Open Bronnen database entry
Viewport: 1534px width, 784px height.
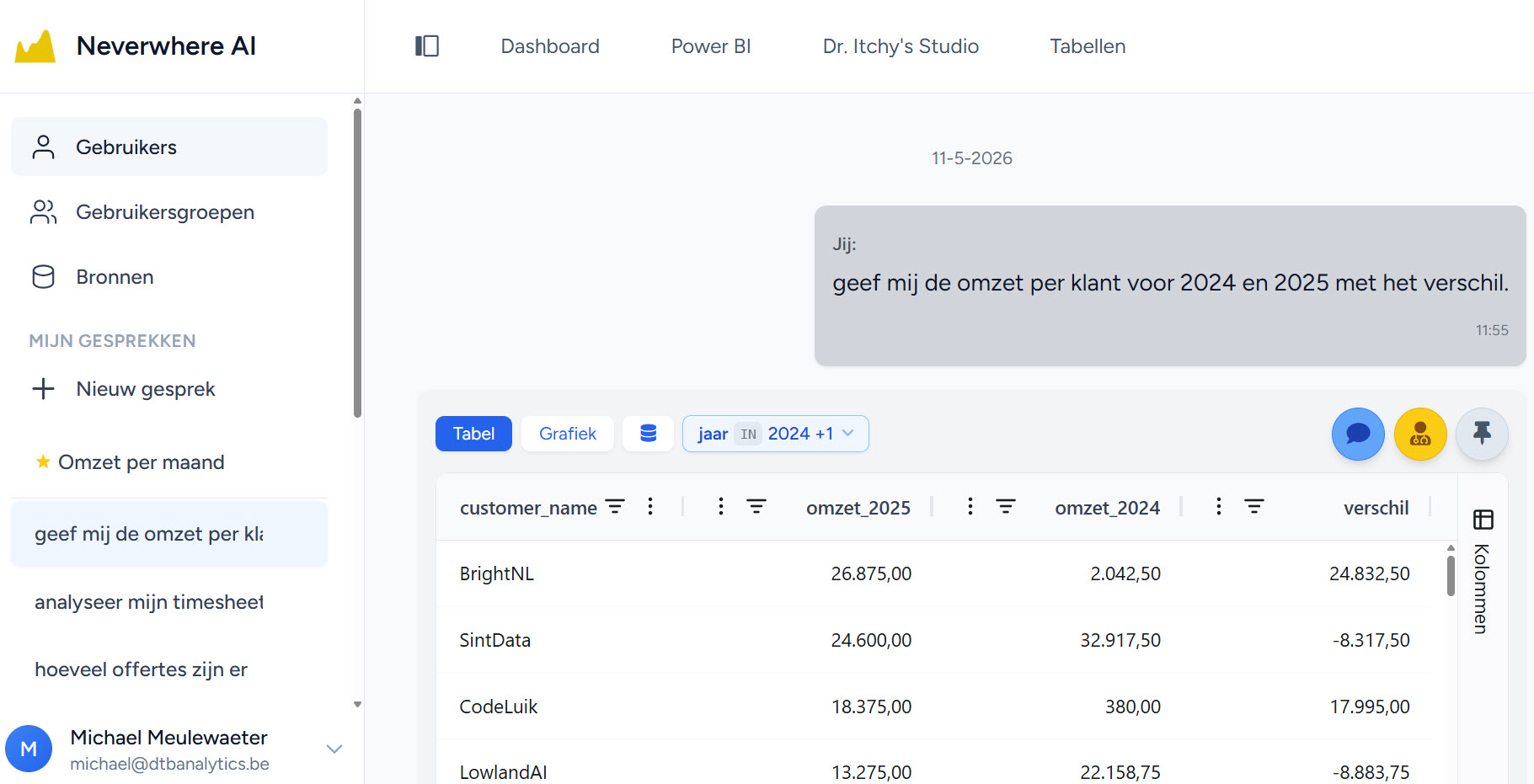click(x=169, y=277)
